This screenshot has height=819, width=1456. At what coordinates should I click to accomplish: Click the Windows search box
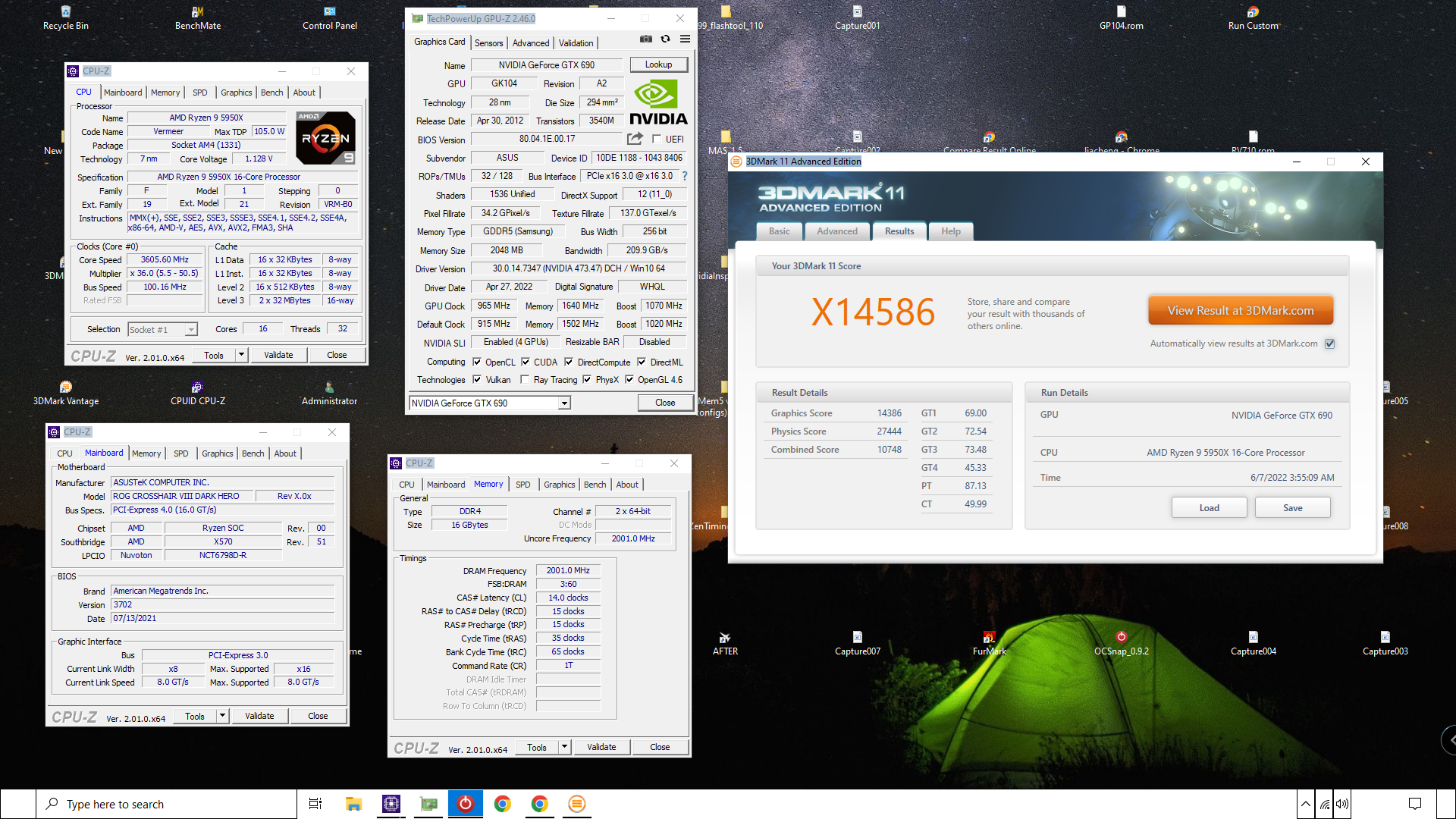[x=167, y=804]
